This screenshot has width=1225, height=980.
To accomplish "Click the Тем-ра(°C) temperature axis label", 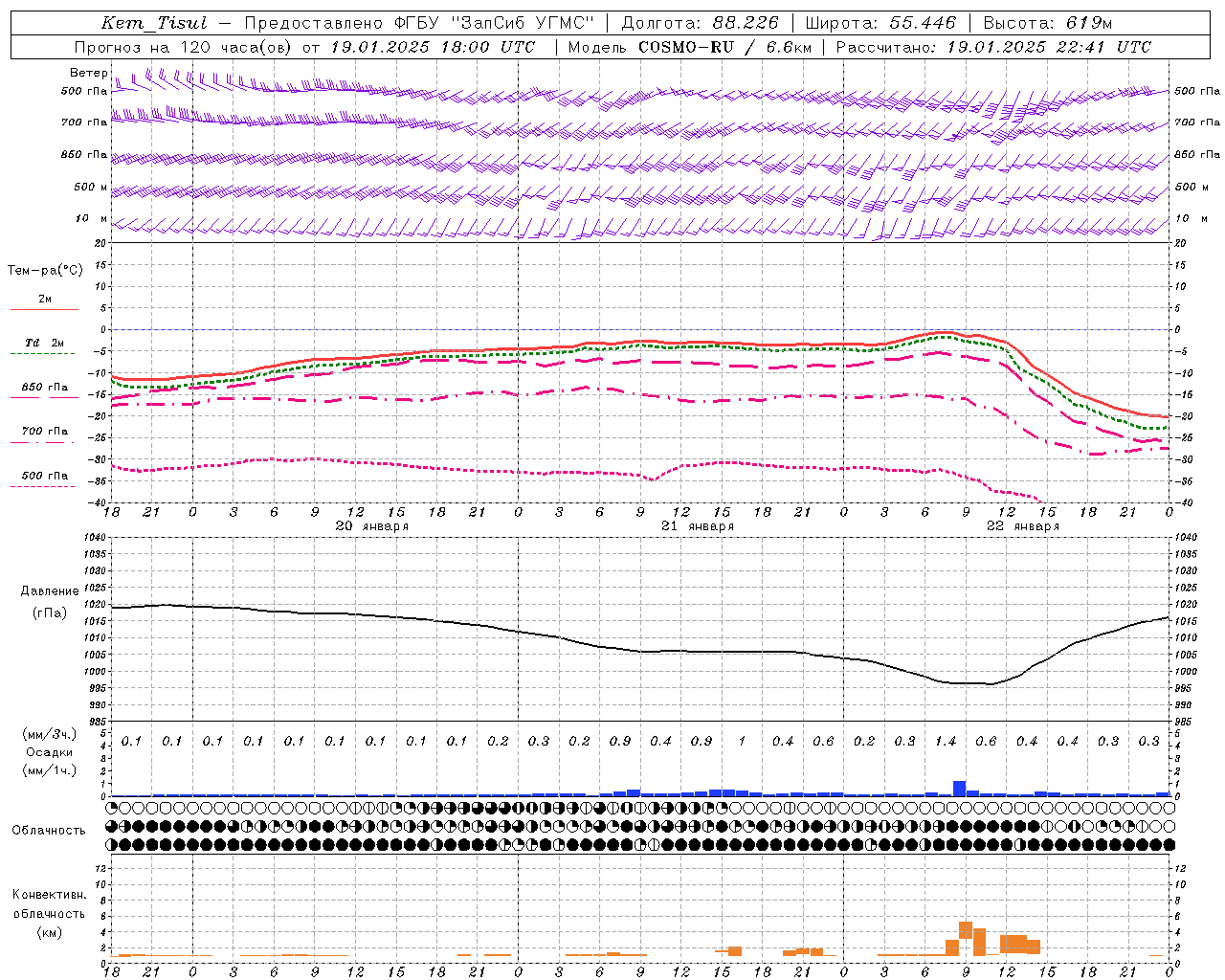I will pos(45,271).
